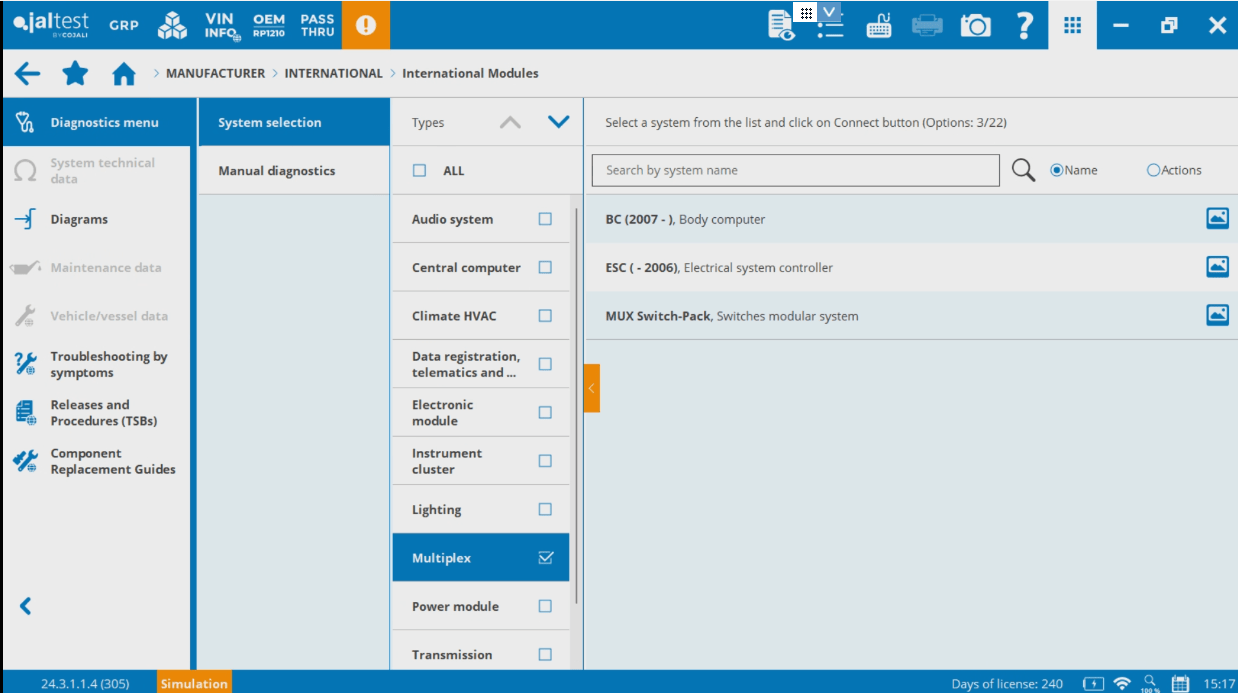Click the help question mark icon
The image size is (1238, 693).
[x=1024, y=26]
